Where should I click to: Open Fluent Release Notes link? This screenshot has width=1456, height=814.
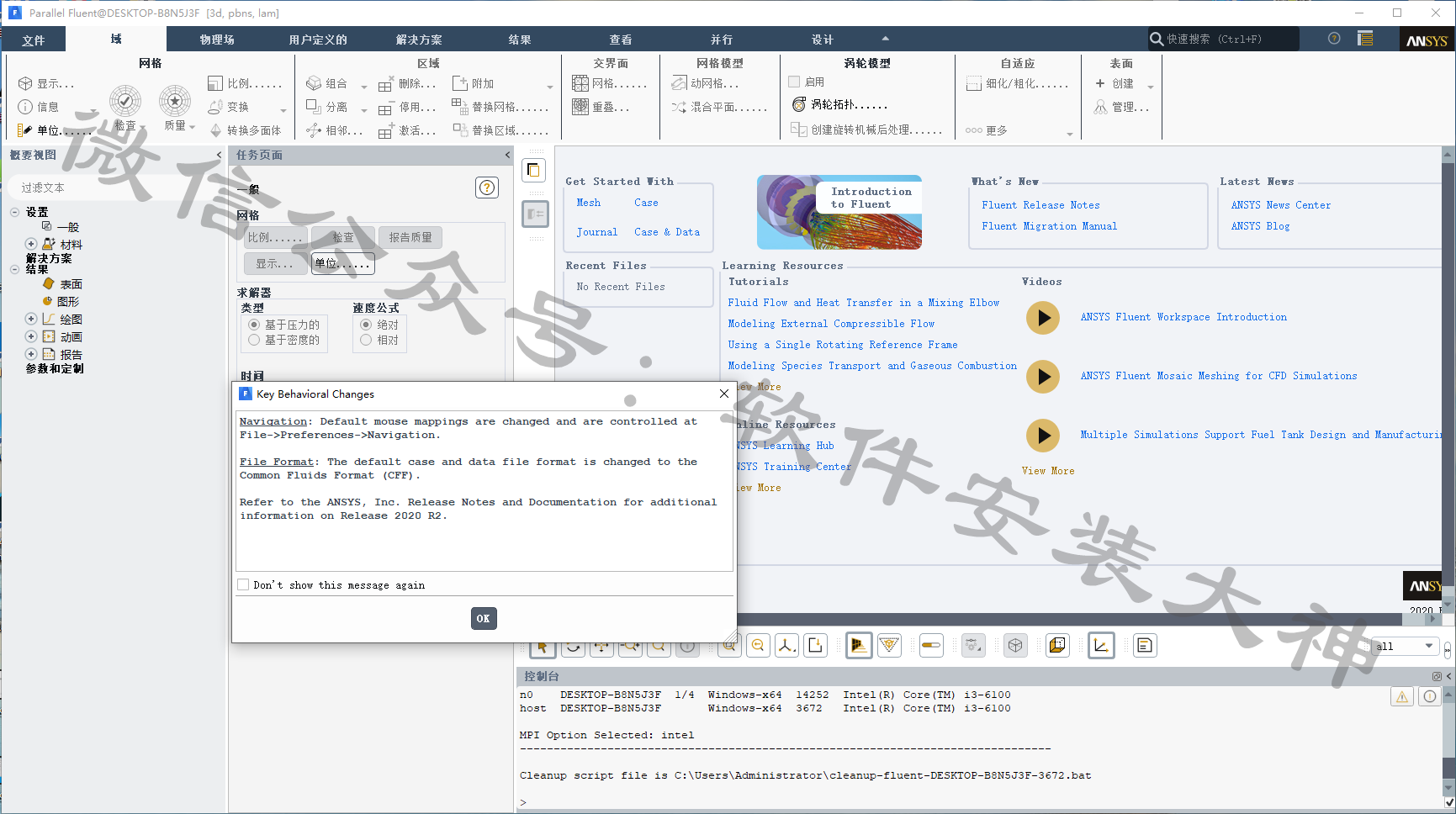tap(1040, 205)
